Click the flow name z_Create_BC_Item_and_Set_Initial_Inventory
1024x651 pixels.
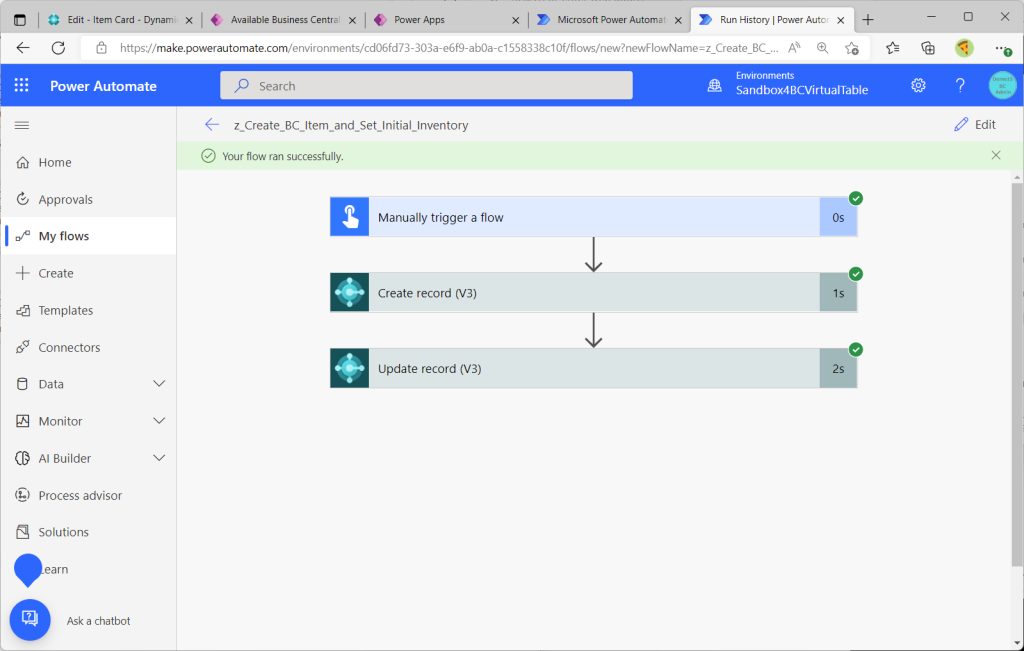coord(351,125)
